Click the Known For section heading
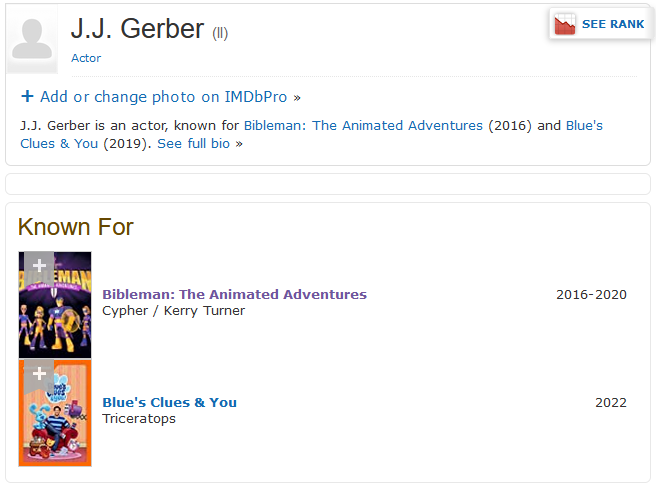Screen dimensions: 656x489 tap(75, 227)
